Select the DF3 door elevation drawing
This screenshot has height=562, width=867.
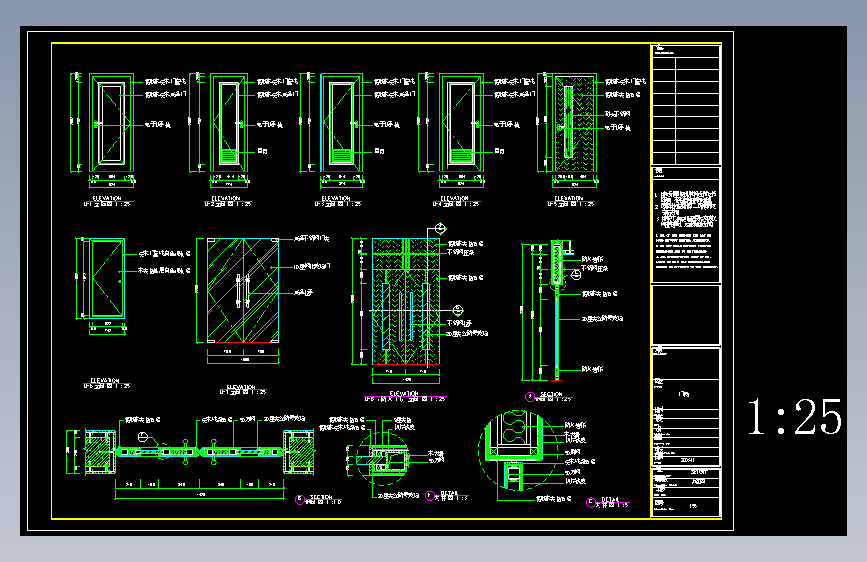click(x=341, y=123)
